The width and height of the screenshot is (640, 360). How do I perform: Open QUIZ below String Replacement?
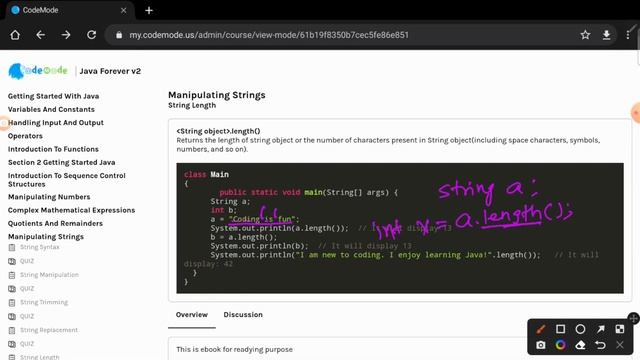(27, 344)
